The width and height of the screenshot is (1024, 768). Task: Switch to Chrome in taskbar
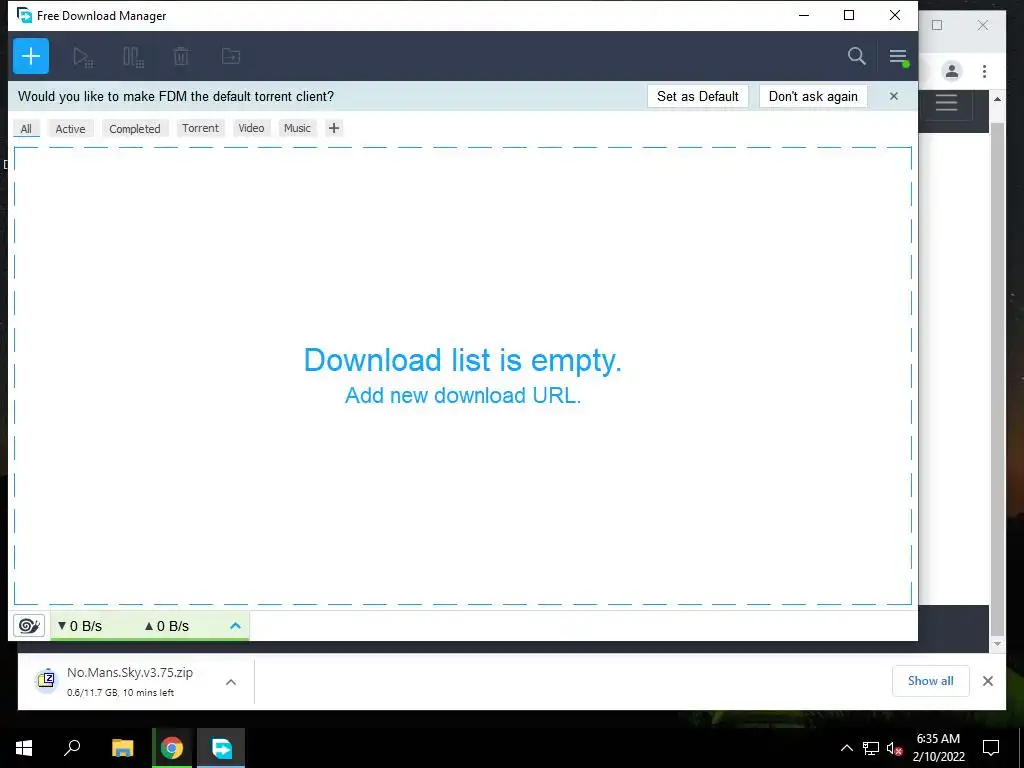point(172,748)
